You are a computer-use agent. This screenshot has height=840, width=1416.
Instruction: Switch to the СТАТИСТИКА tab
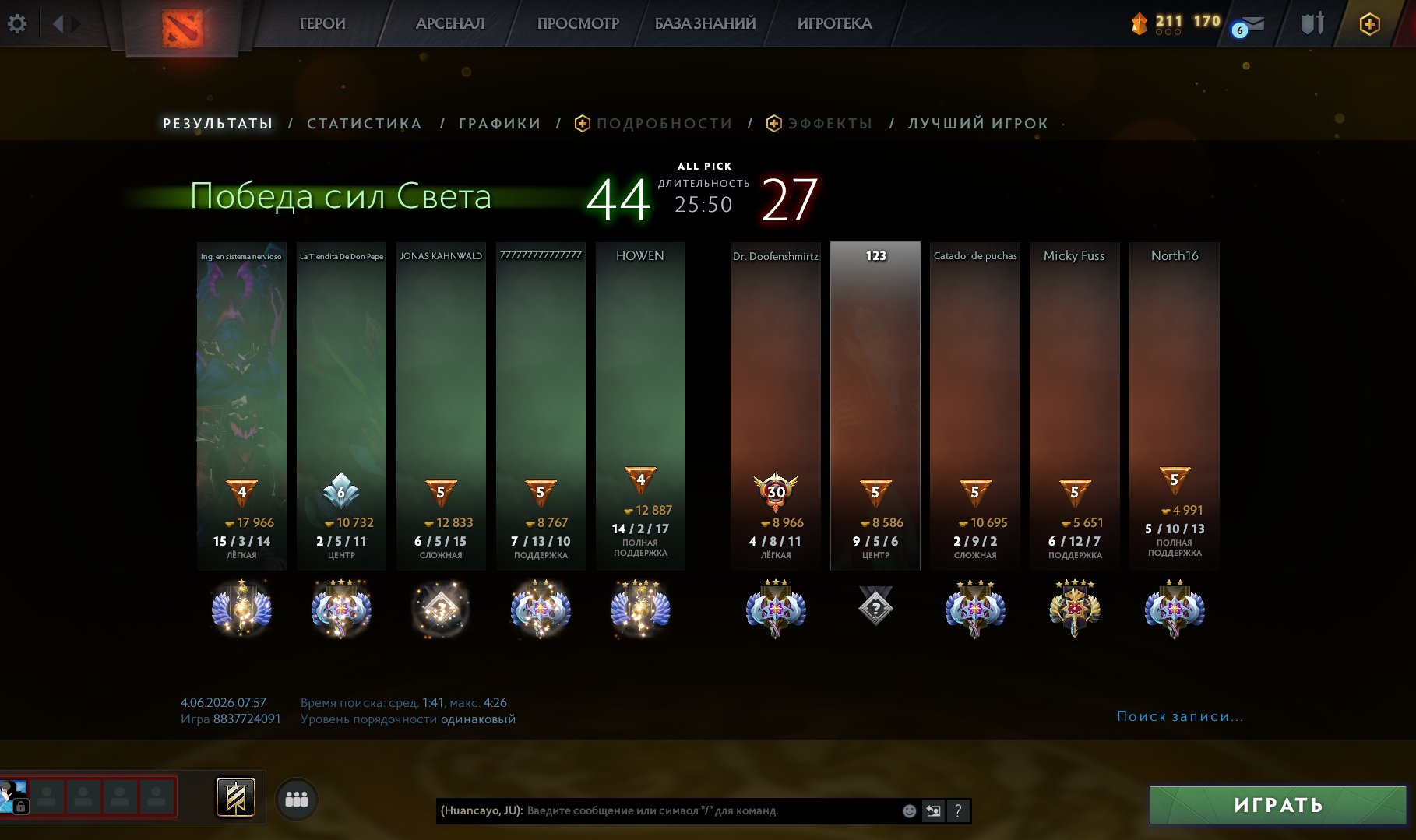[365, 124]
